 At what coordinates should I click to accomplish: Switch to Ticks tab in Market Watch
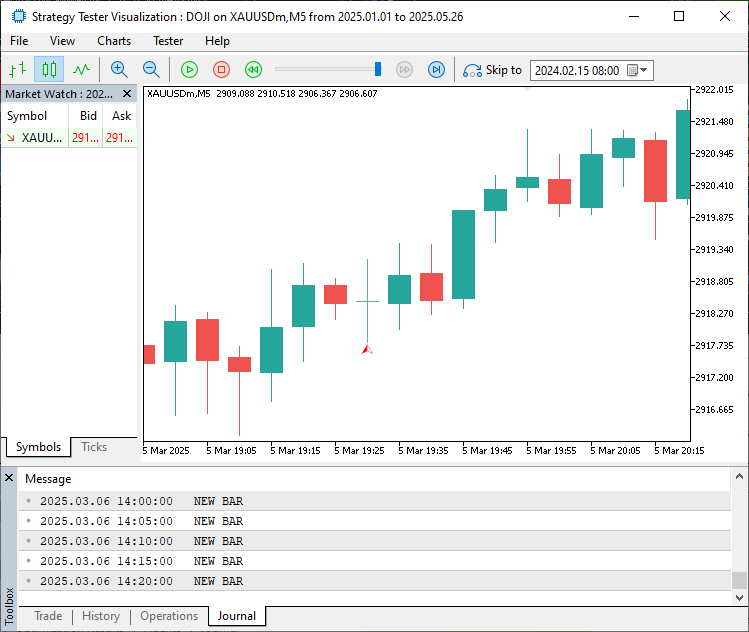pos(94,447)
